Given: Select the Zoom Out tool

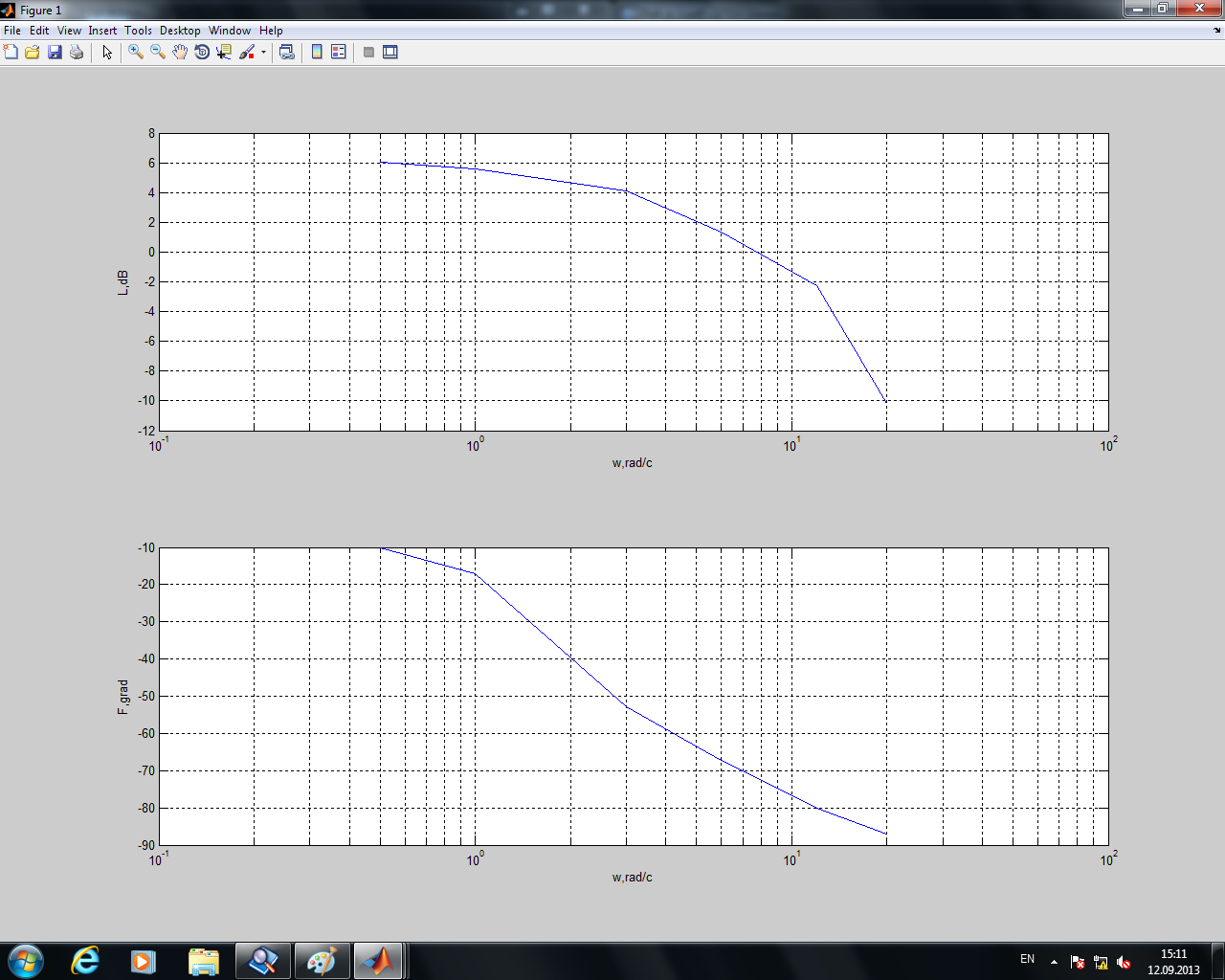Looking at the screenshot, I should pos(158,52).
